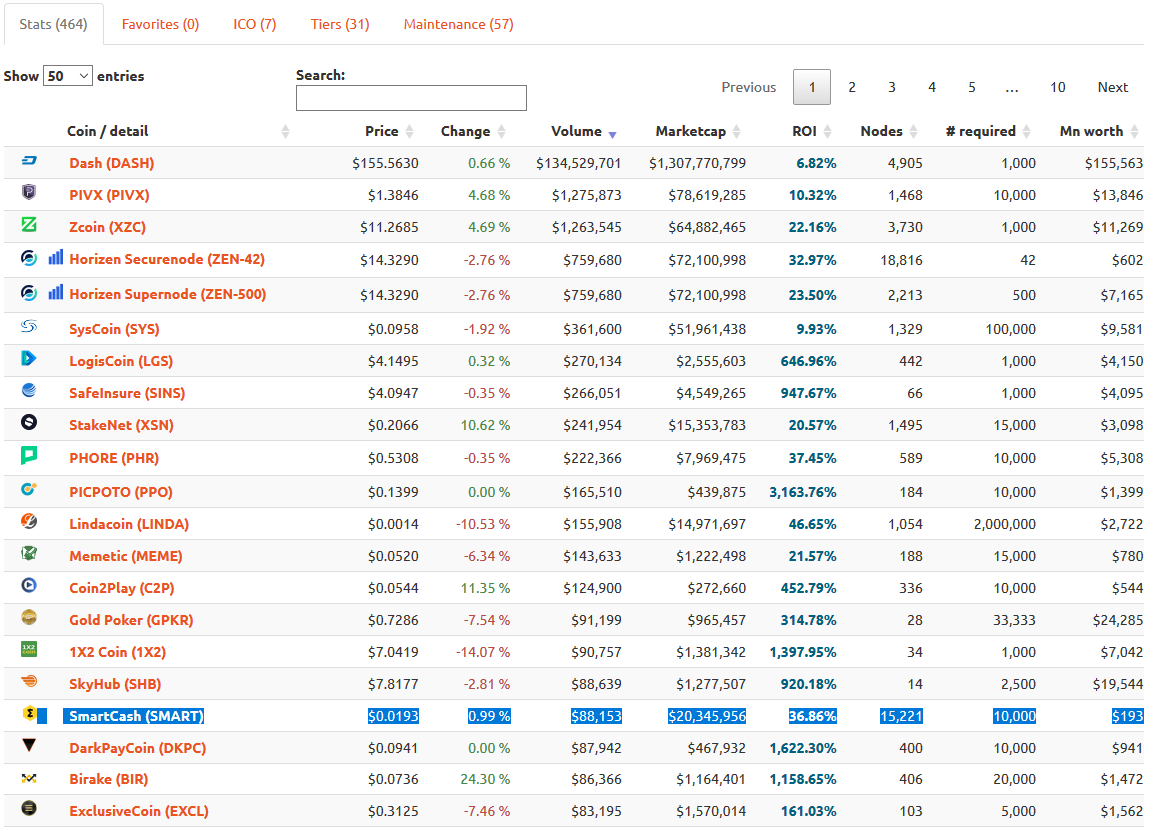The height and width of the screenshot is (828, 1153).
Task: Click the Lindacoin coin logo icon
Action: (x=29, y=521)
